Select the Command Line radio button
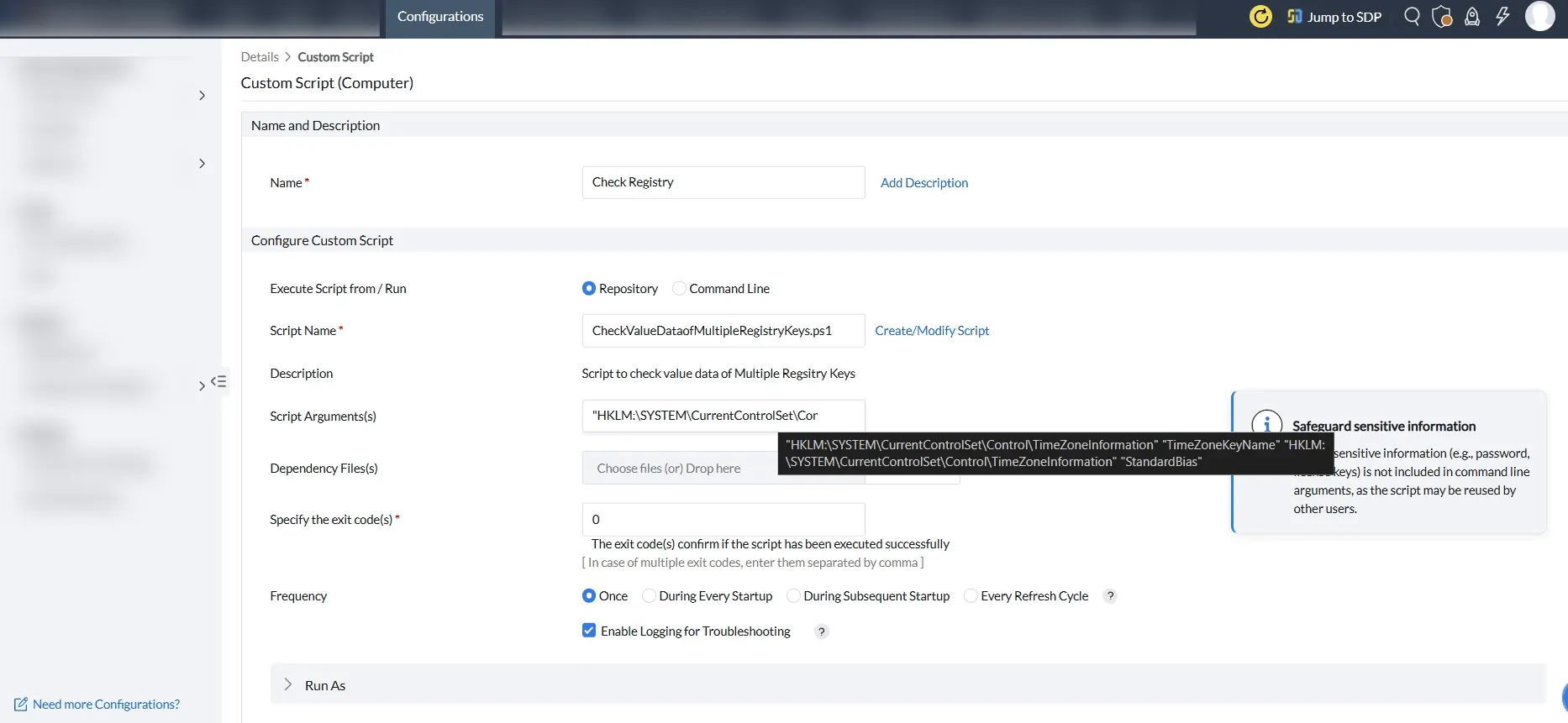Screen dimensions: 1568x723 point(679,288)
